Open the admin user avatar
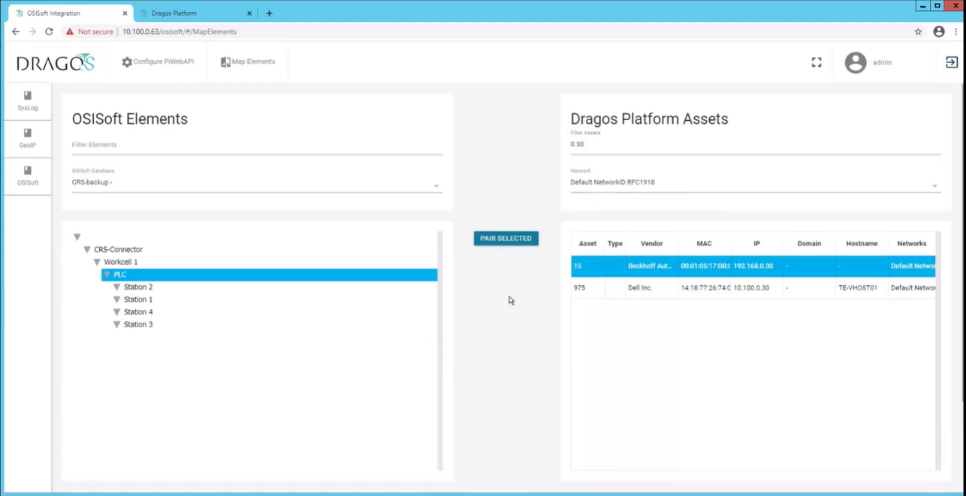Image resolution: width=966 pixels, height=496 pixels. coord(855,62)
